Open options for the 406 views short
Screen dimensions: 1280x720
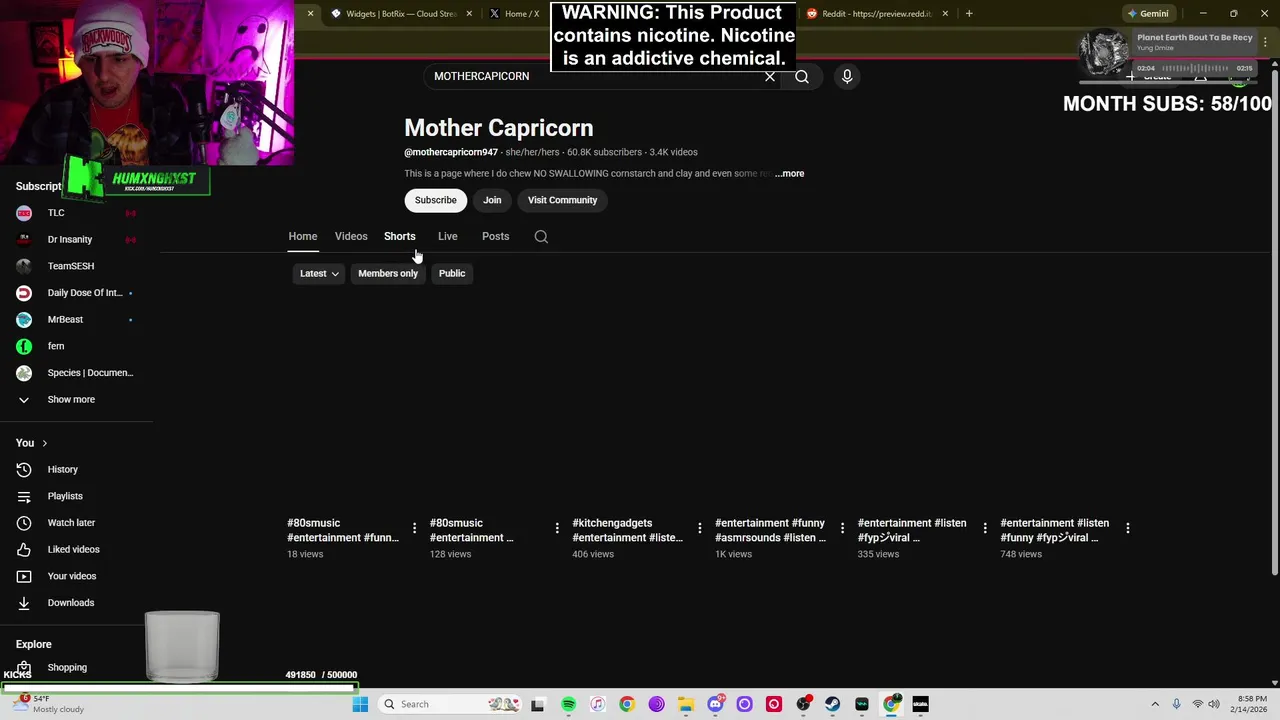pyautogui.click(x=699, y=528)
